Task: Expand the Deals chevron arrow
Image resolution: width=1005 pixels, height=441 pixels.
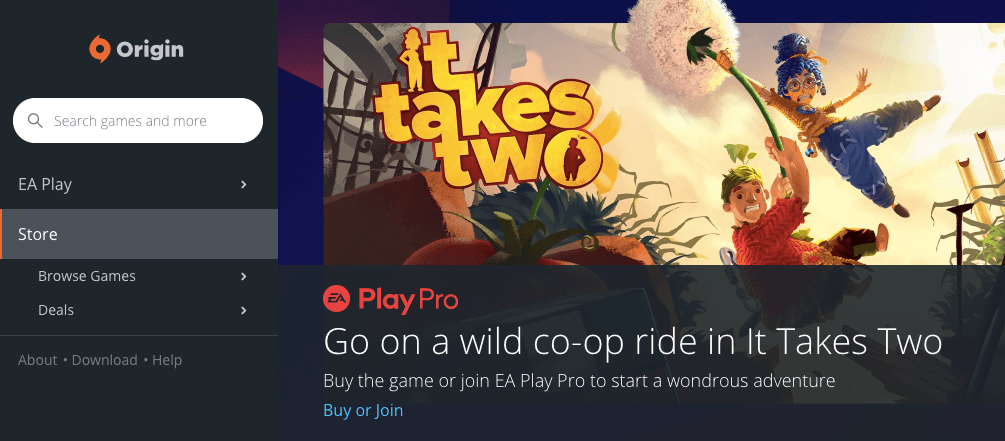Action: tap(244, 310)
